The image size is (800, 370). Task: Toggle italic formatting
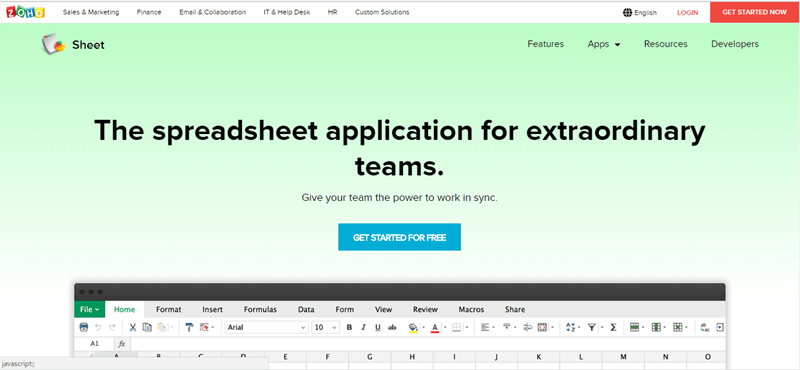coord(363,328)
